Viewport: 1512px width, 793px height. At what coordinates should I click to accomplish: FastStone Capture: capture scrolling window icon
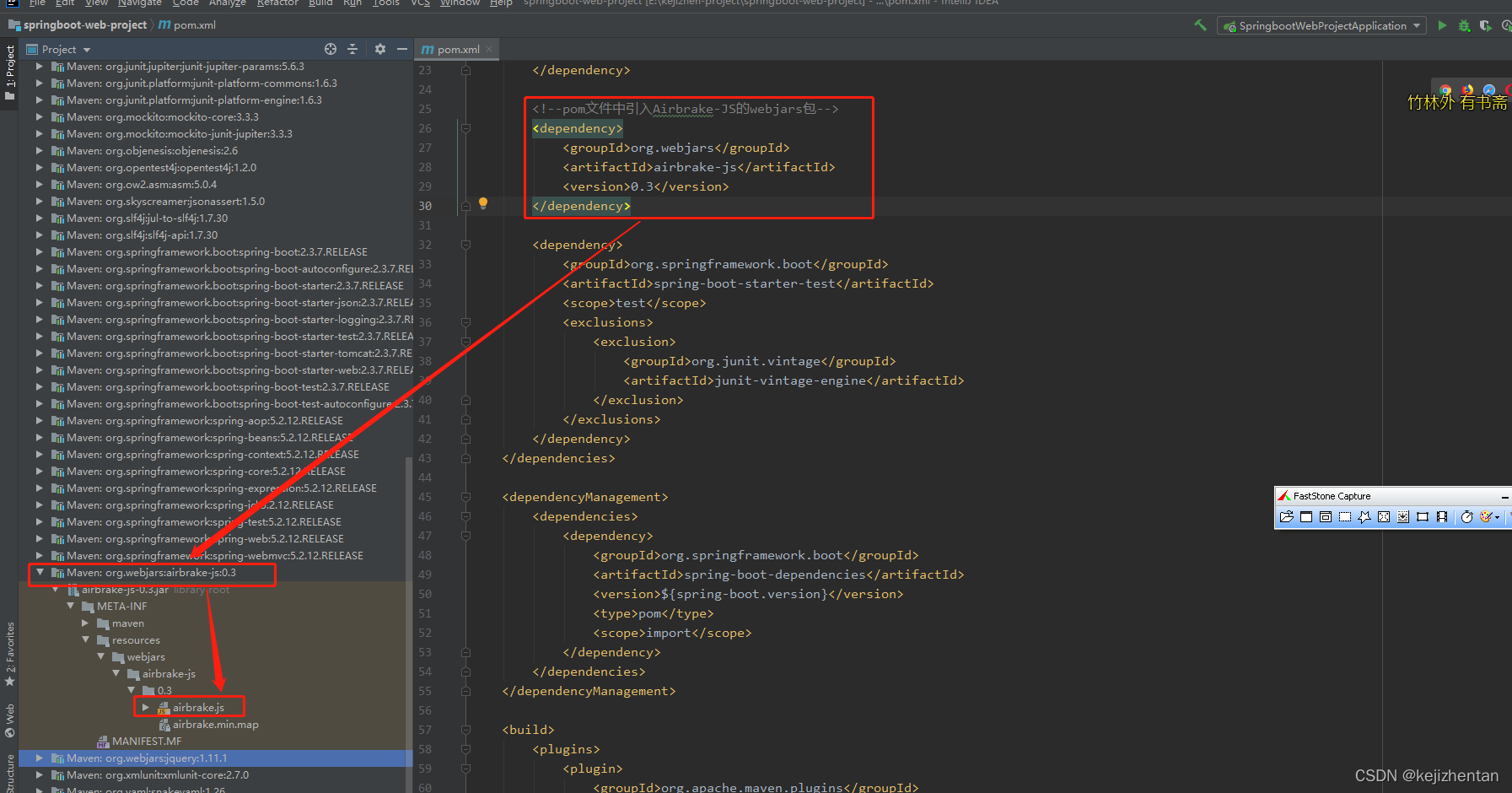click(1403, 517)
